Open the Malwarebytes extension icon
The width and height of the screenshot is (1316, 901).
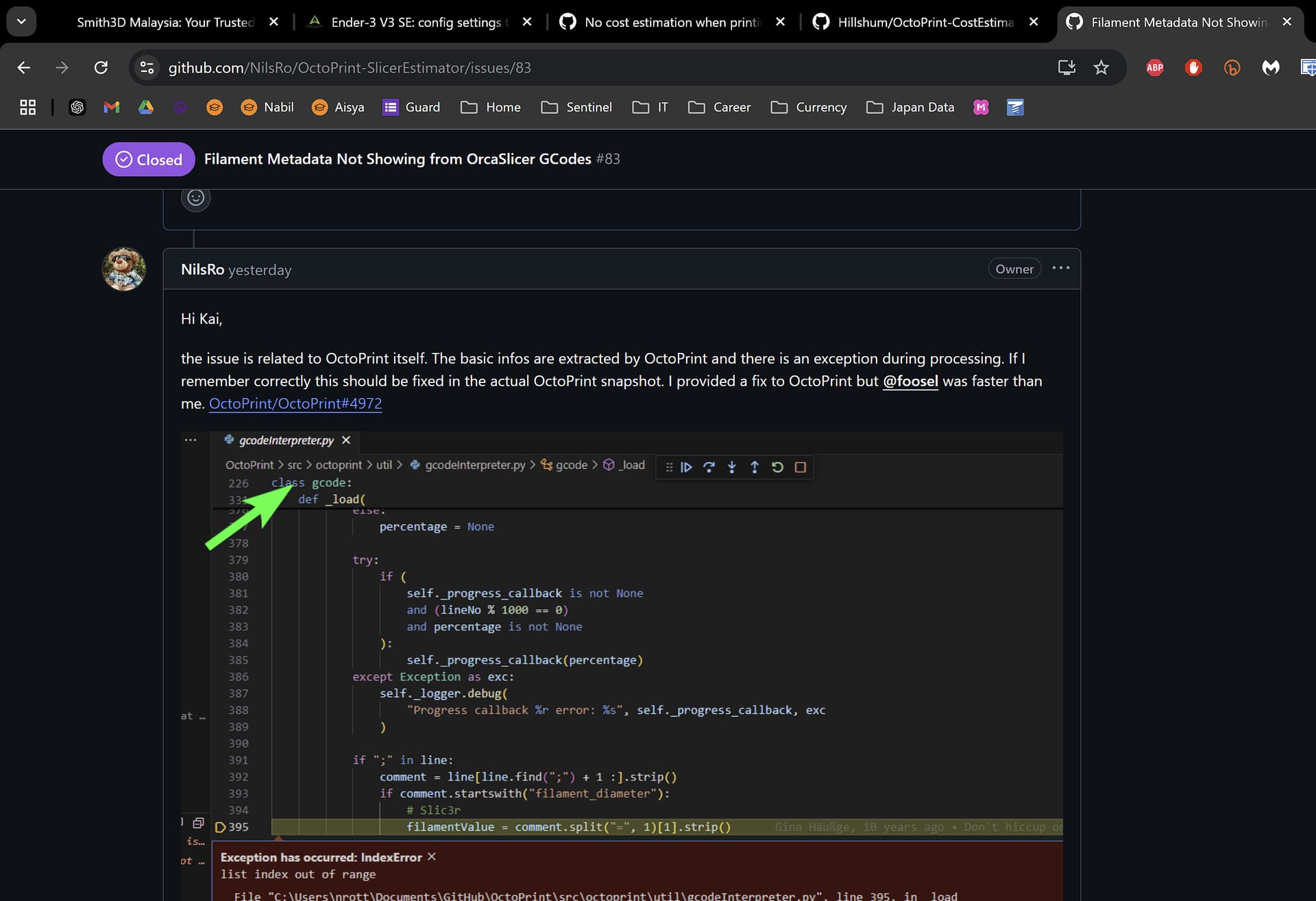point(1271,68)
